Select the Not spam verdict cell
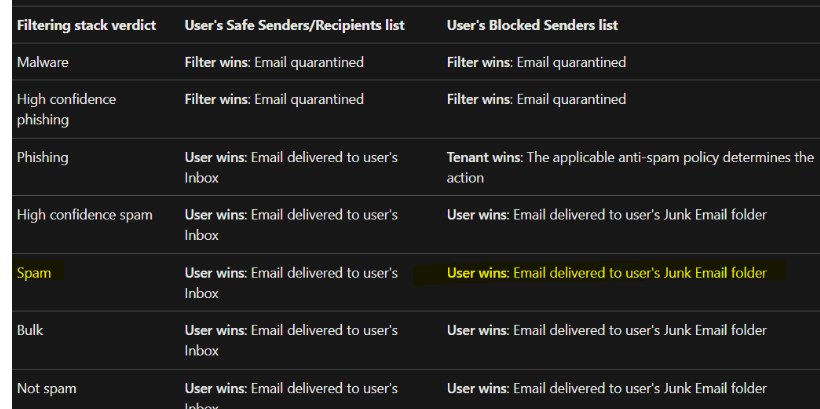The height and width of the screenshot is (409, 820). pyautogui.click(x=47, y=389)
